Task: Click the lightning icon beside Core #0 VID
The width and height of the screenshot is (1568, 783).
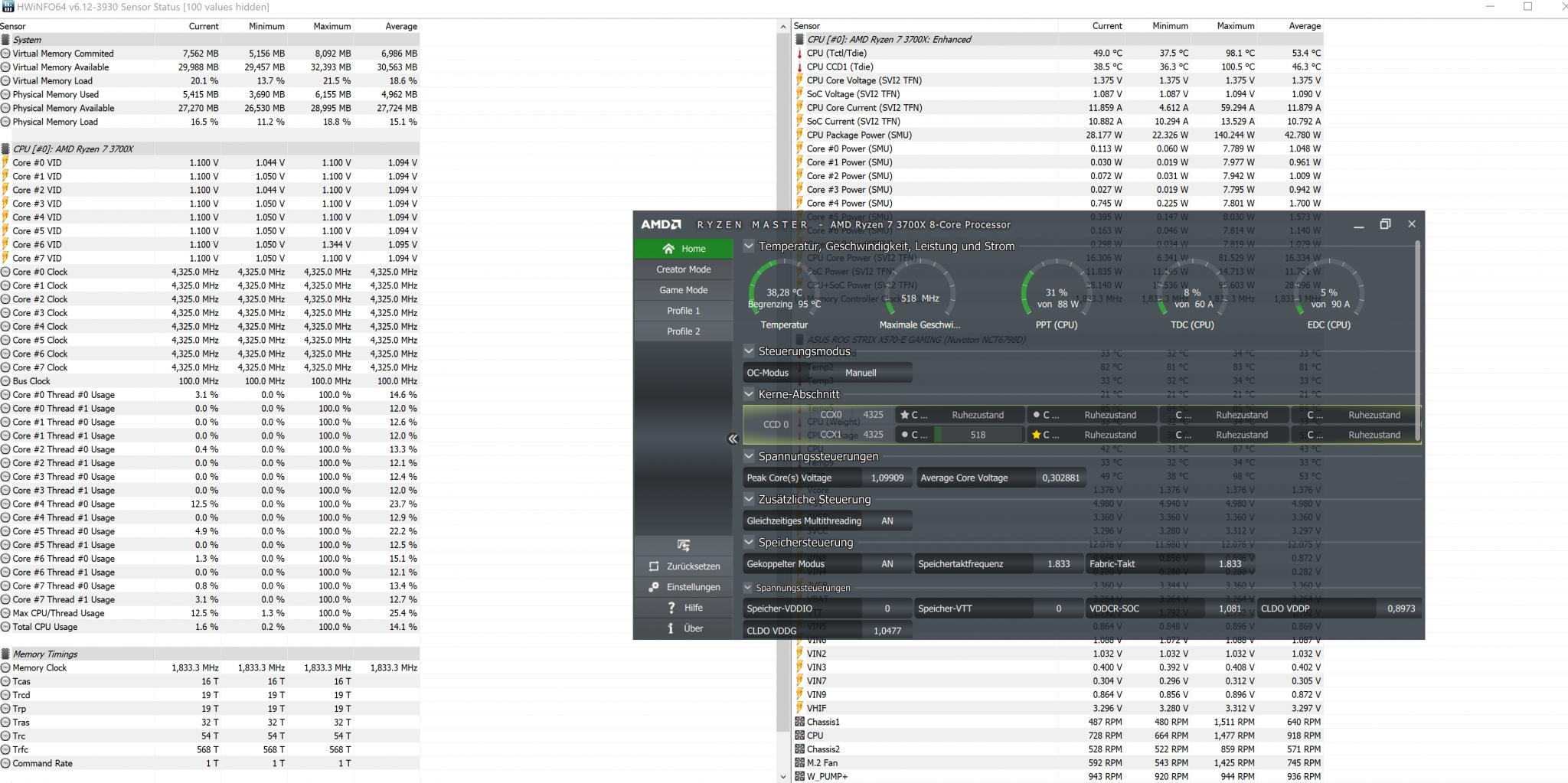Action: coord(5,163)
